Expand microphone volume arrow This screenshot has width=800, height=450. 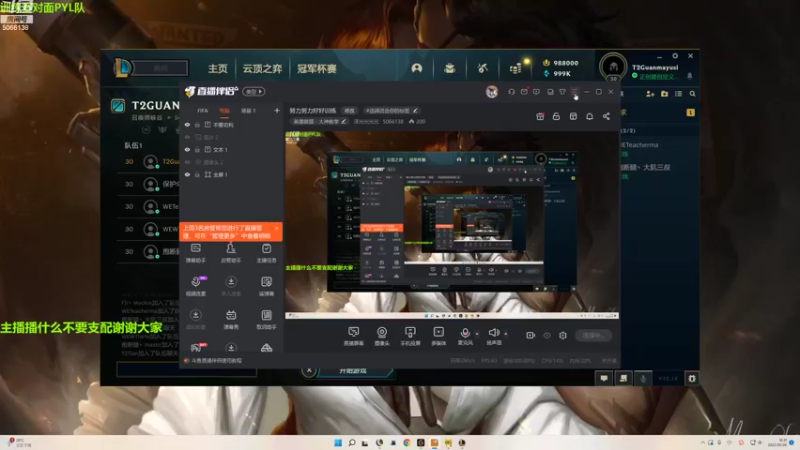[x=477, y=334]
